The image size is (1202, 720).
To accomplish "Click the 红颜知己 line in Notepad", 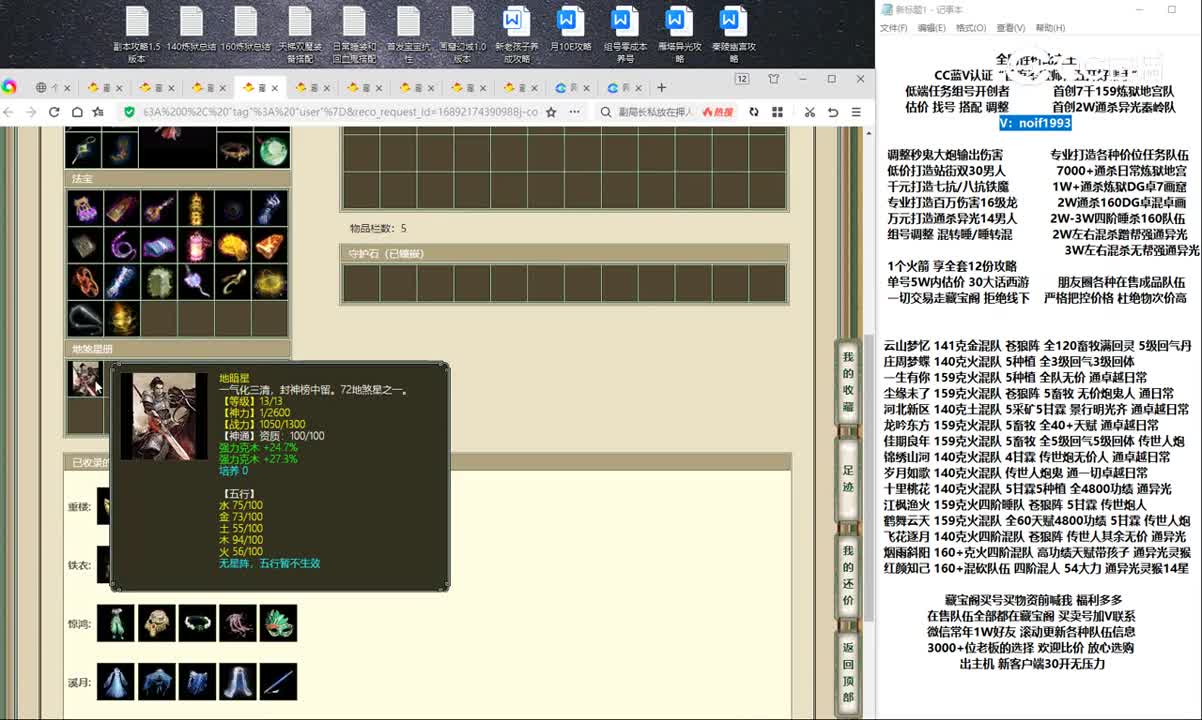I will 1036,568.
